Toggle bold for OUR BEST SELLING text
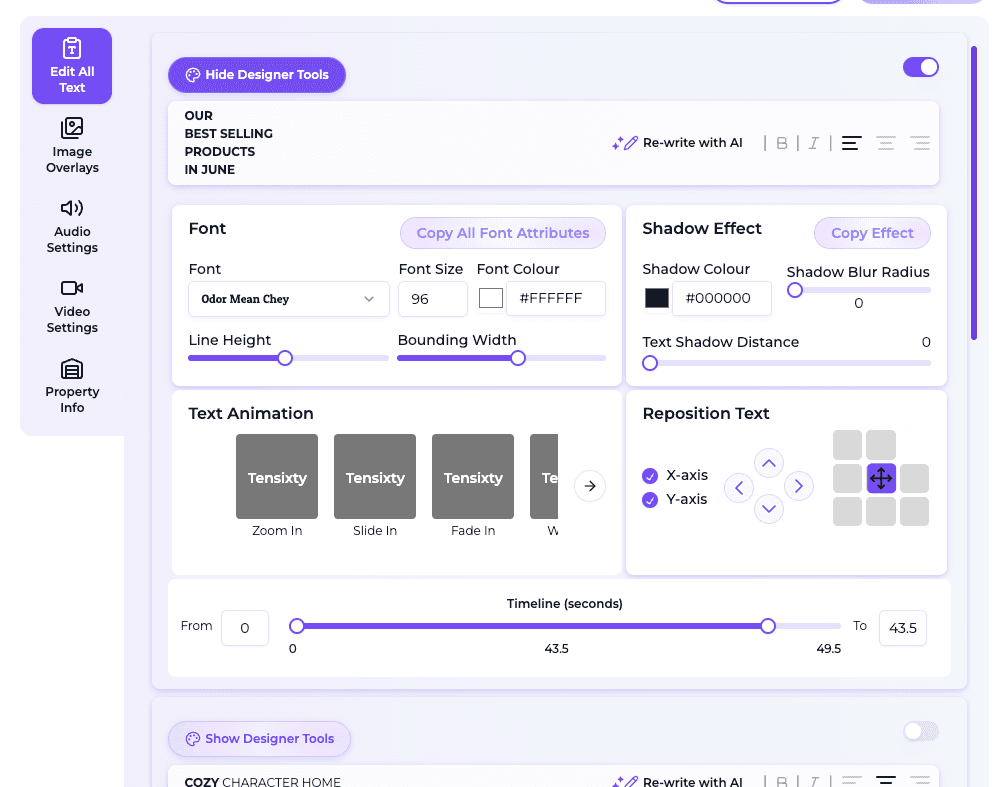This screenshot has height=787, width=1005. pyautogui.click(x=781, y=143)
